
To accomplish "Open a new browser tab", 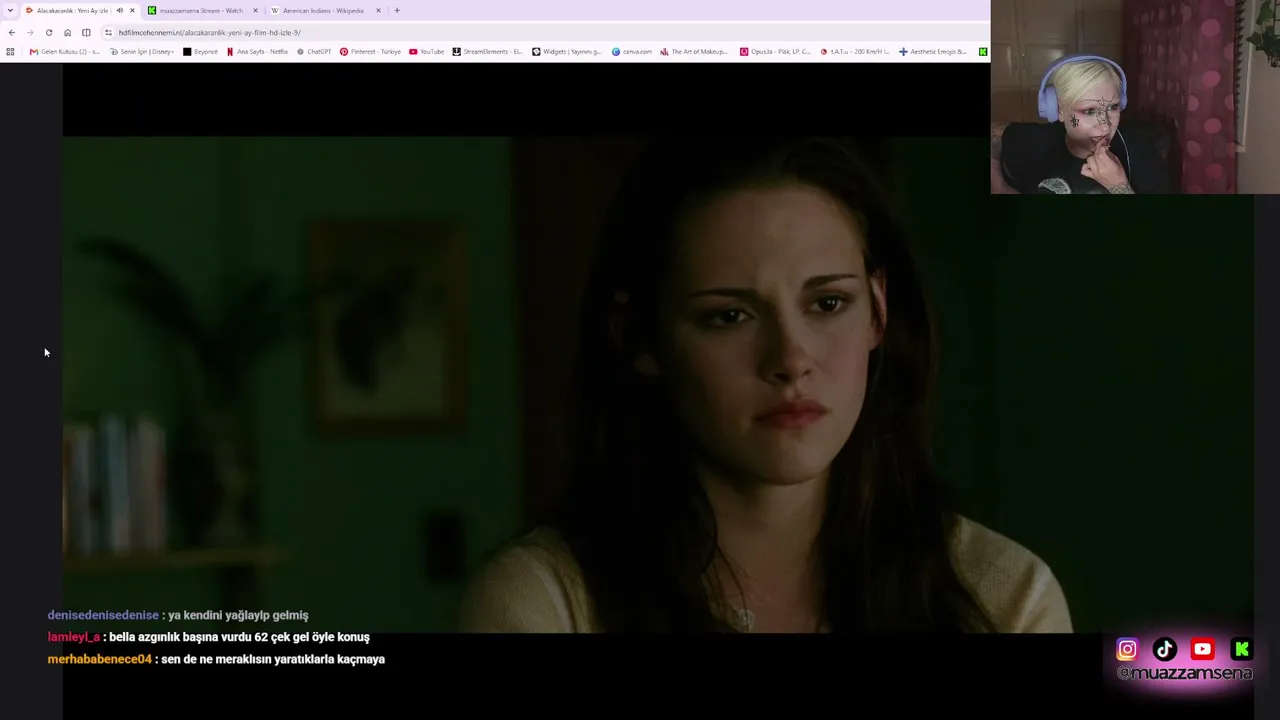I will pyautogui.click(x=397, y=10).
